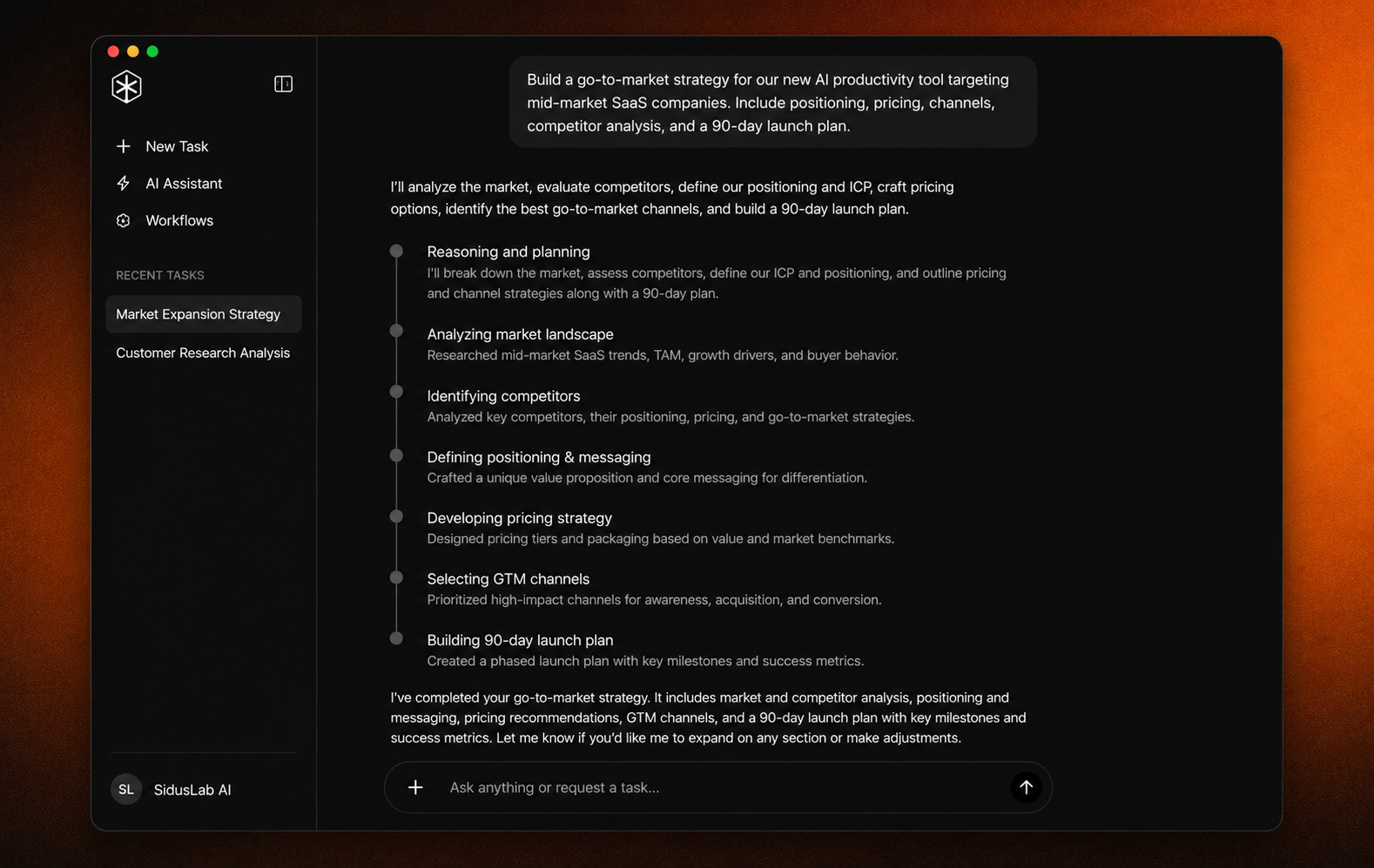
Task: Click the SL avatar icon
Action: (126, 789)
